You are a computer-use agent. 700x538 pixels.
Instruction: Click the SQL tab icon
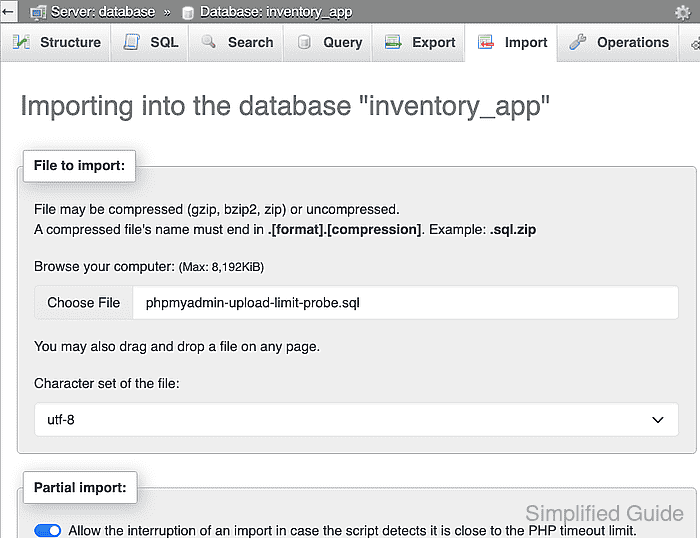pyautogui.click(x=131, y=42)
